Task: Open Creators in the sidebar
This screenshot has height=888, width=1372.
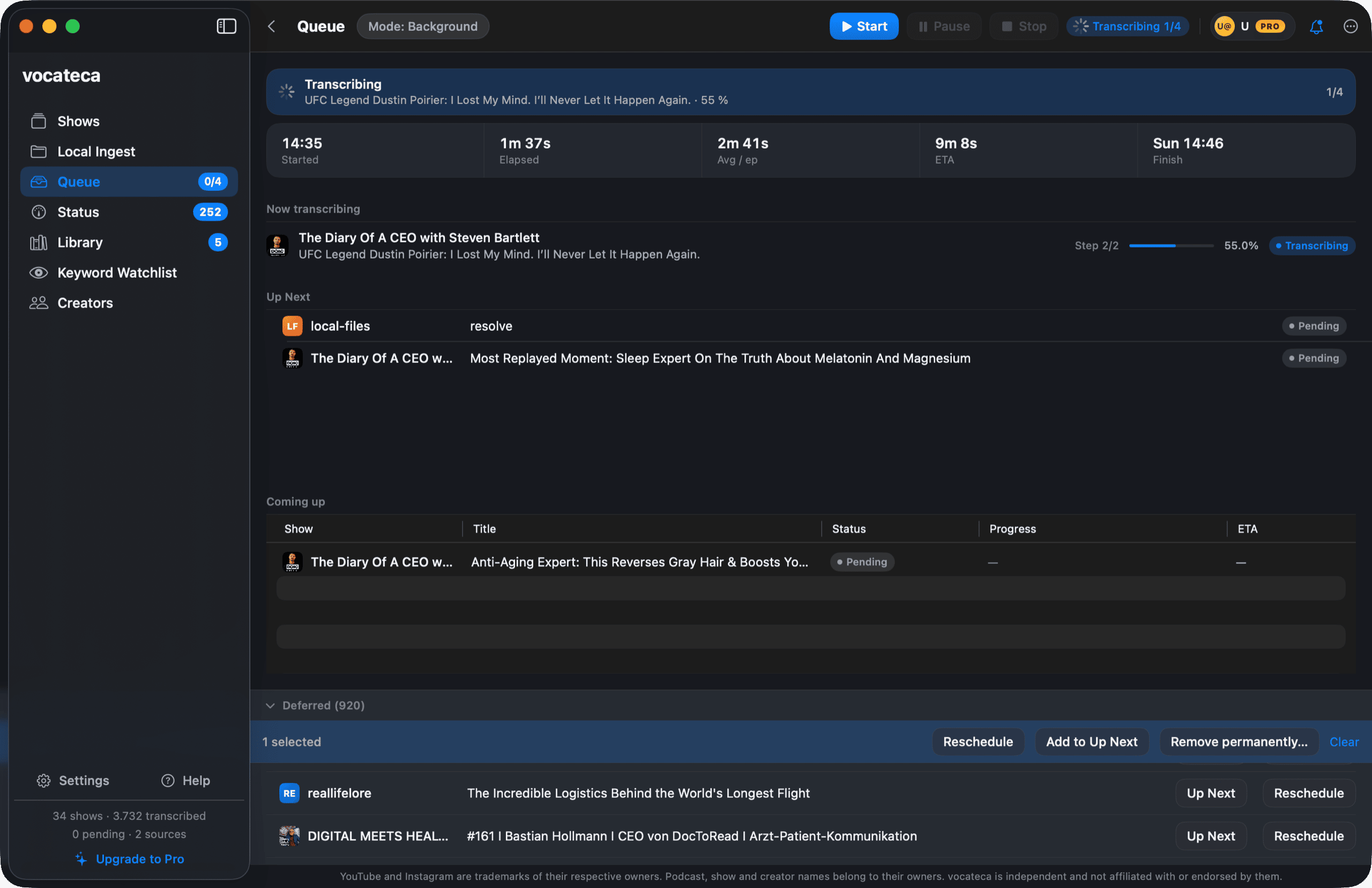Action: click(x=129, y=303)
